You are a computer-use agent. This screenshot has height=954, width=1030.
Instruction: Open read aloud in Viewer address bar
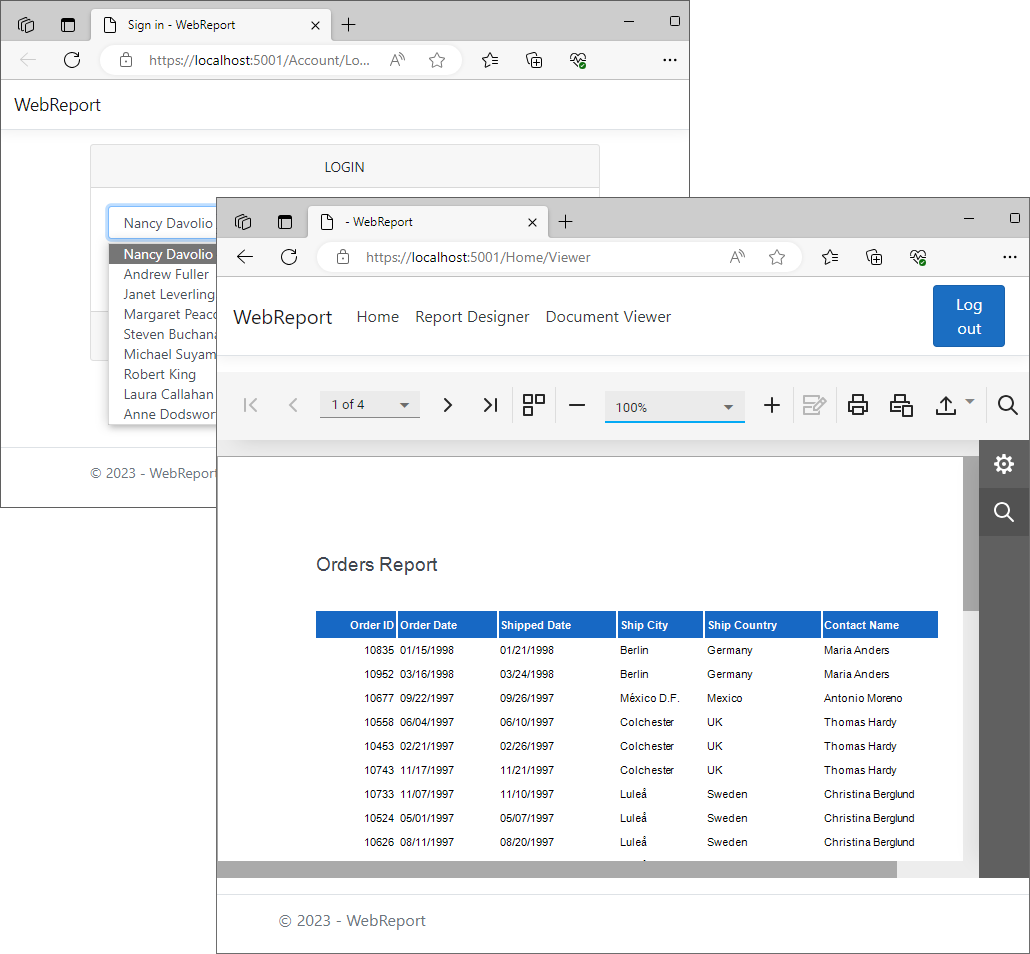point(737,257)
